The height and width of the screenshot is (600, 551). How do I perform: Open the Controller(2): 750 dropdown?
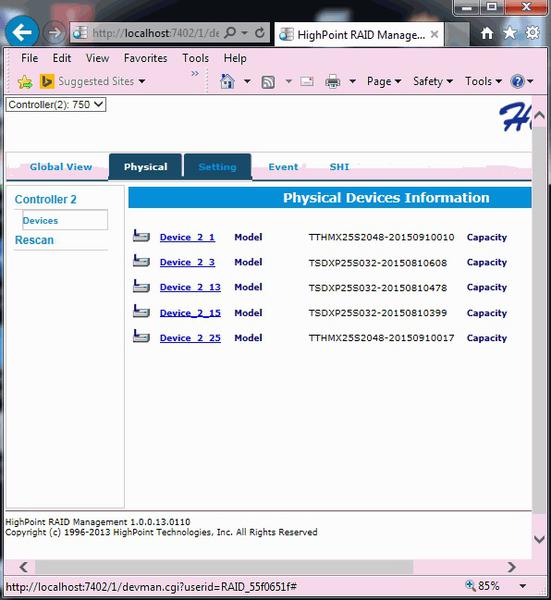[x=56, y=104]
